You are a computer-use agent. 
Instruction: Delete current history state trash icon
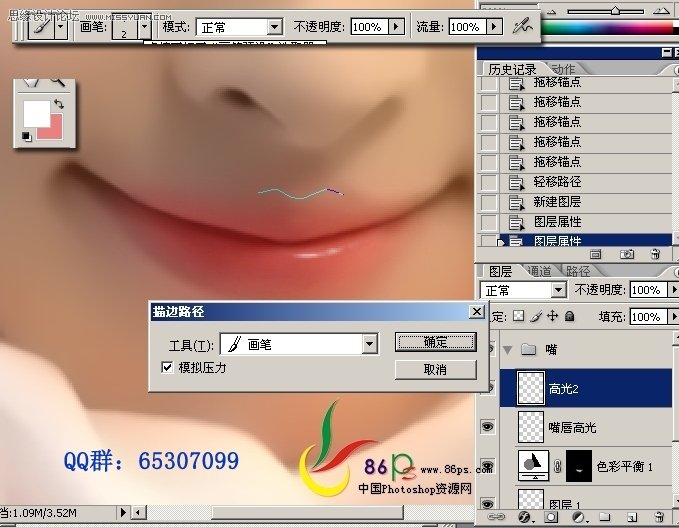[656, 254]
